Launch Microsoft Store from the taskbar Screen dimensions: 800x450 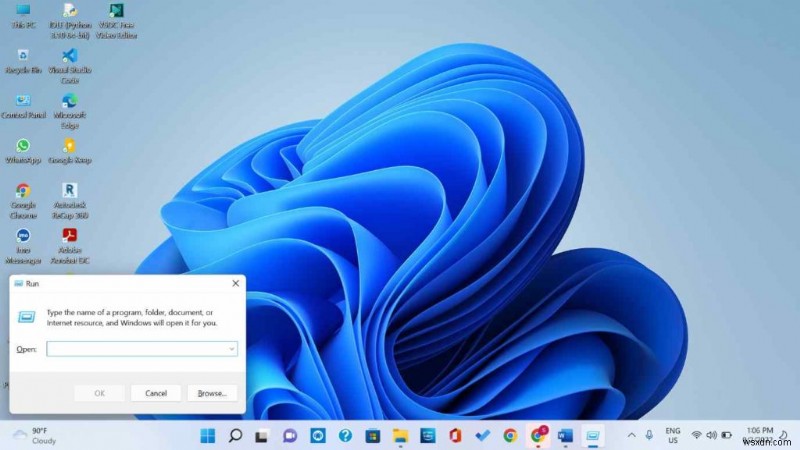pos(372,436)
